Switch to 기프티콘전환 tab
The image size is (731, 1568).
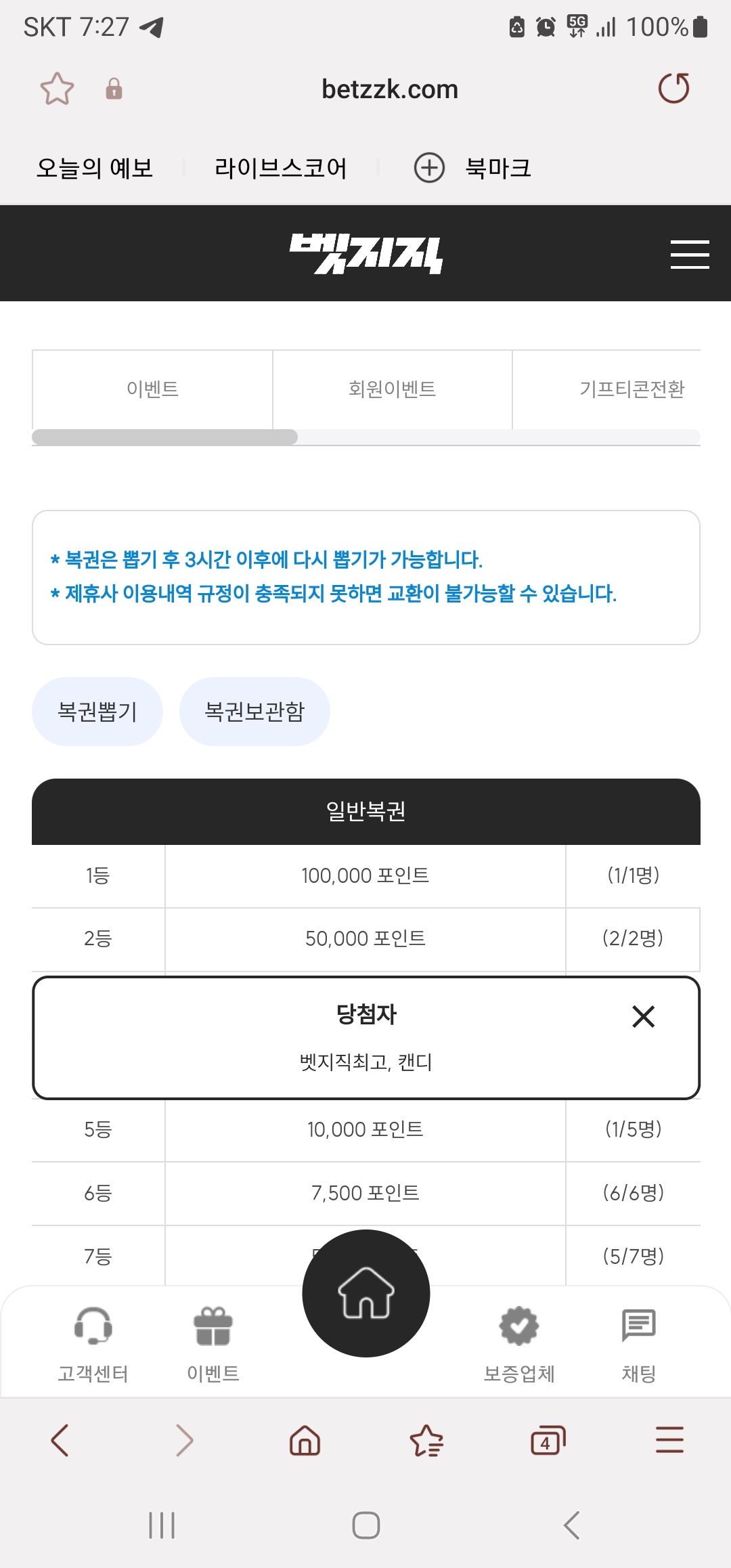point(631,389)
